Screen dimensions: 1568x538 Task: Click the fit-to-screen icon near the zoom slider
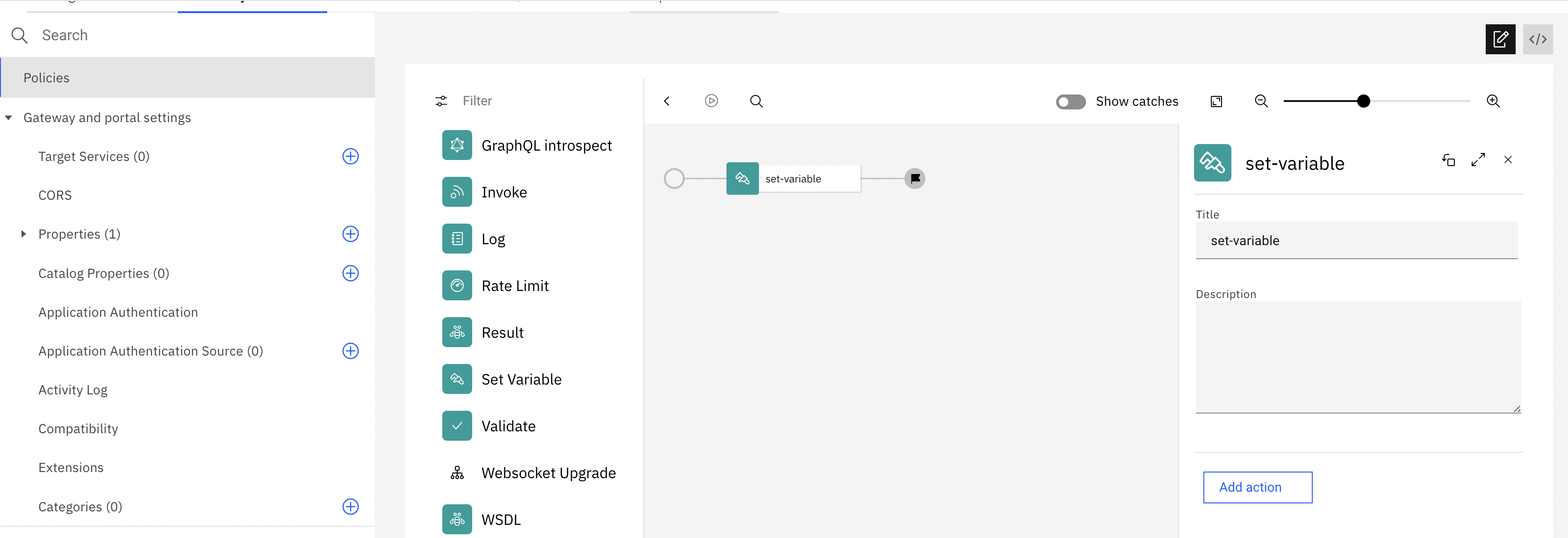point(1216,101)
